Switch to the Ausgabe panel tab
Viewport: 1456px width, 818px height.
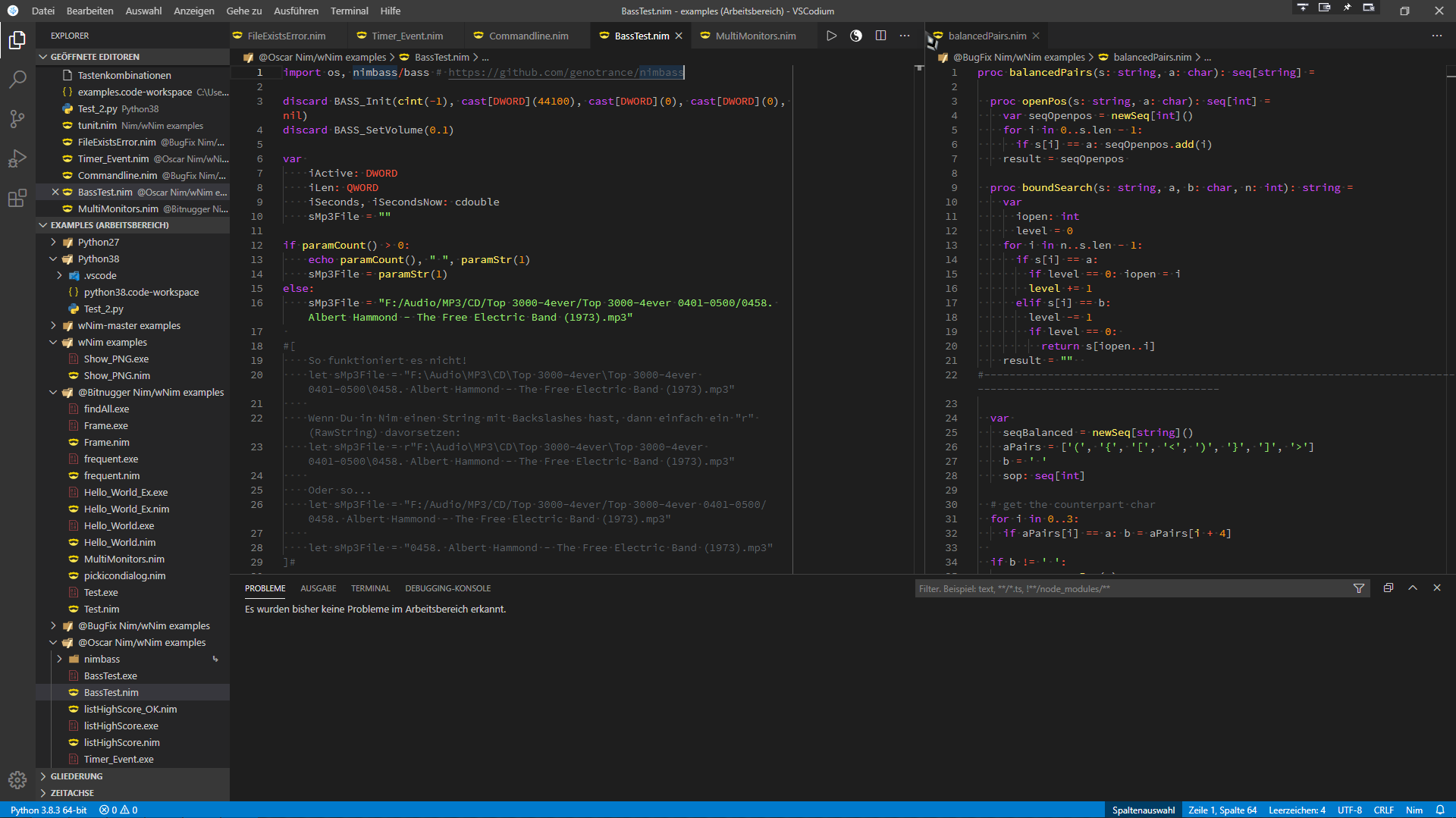click(318, 588)
